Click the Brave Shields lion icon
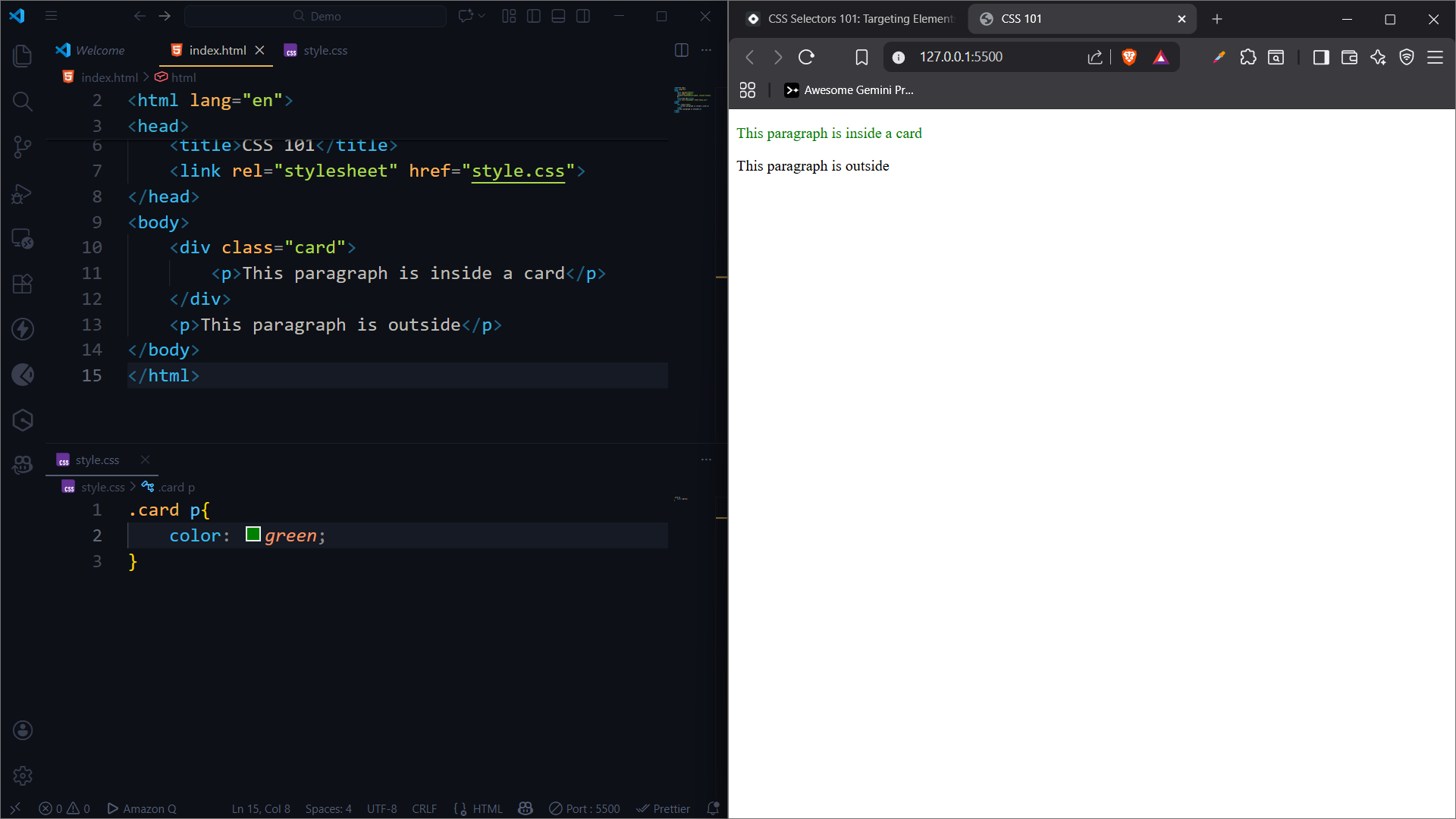This screenshot has height=819, width=1456. 1129,57
